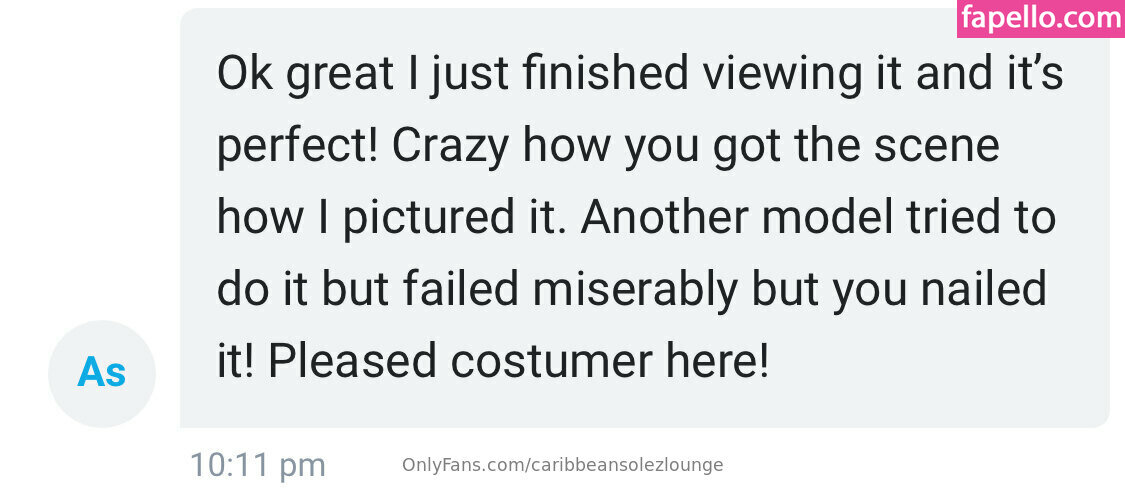Open the OnlyFans.com/caribbeansolezlounge link
This screenshot has height=489, width=1125.
[562, 465]
